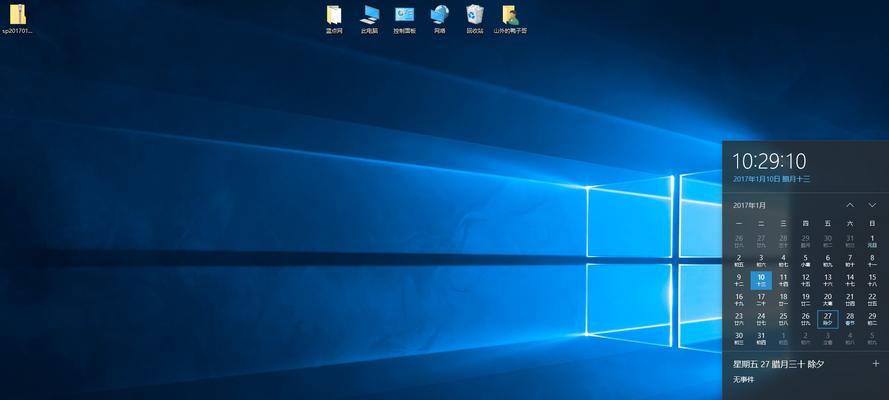Screen dimensions: 889x400
Task: Click the 10:29:10 clock display
Action: pos(769,161)
